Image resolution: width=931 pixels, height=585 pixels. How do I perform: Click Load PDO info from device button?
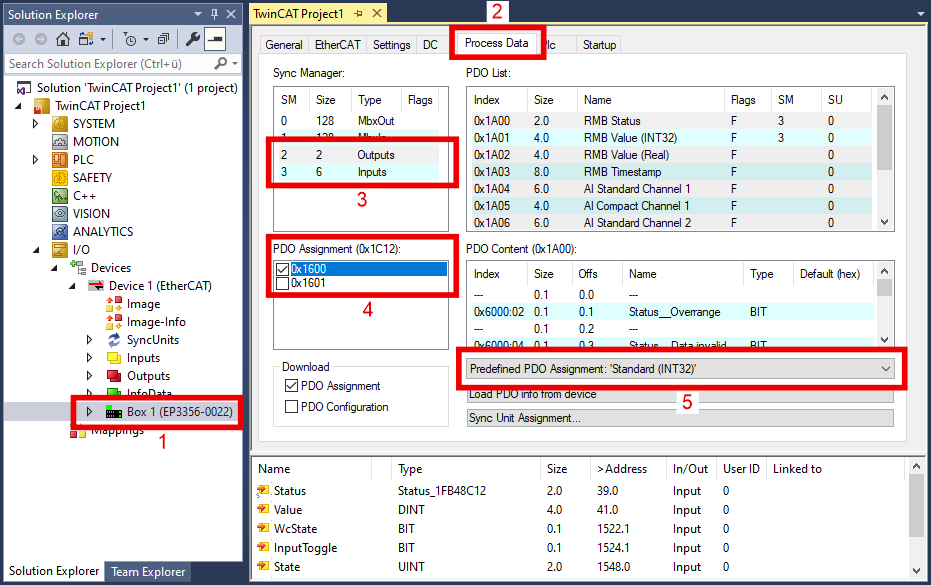pyautogui.click(x=680, y=395)
